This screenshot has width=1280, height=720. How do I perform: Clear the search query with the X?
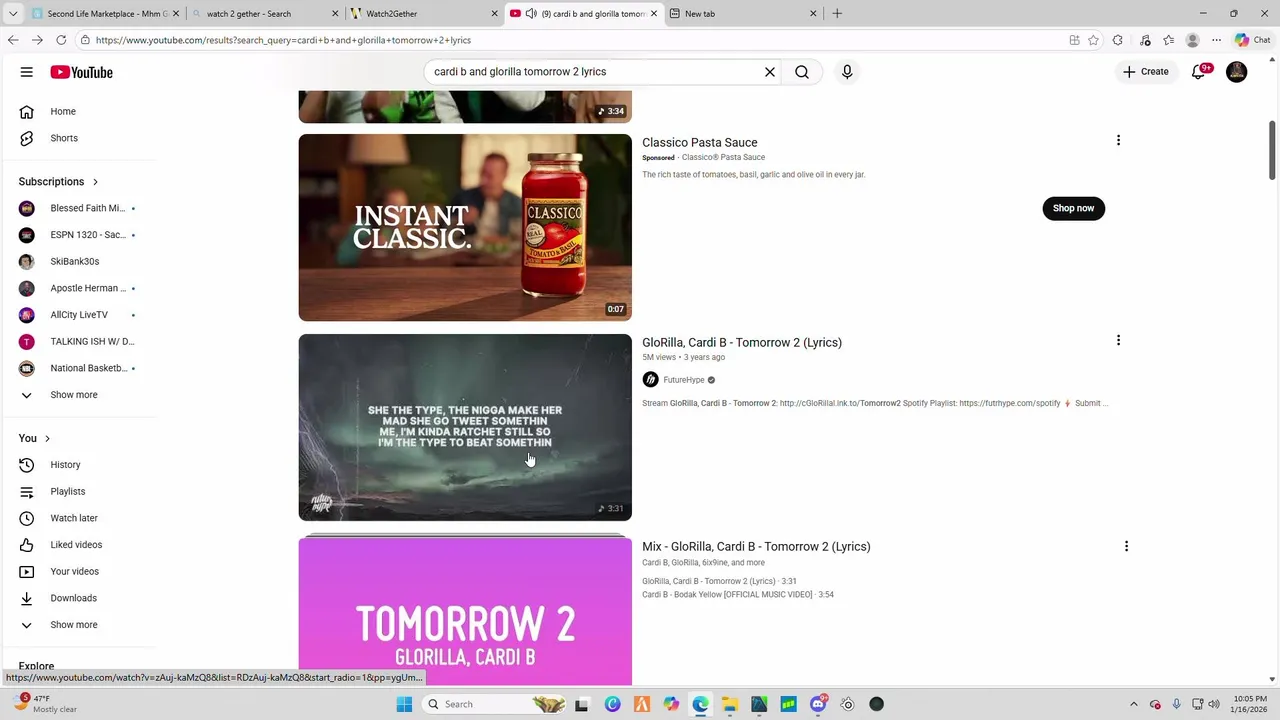[x=770, y=72]
